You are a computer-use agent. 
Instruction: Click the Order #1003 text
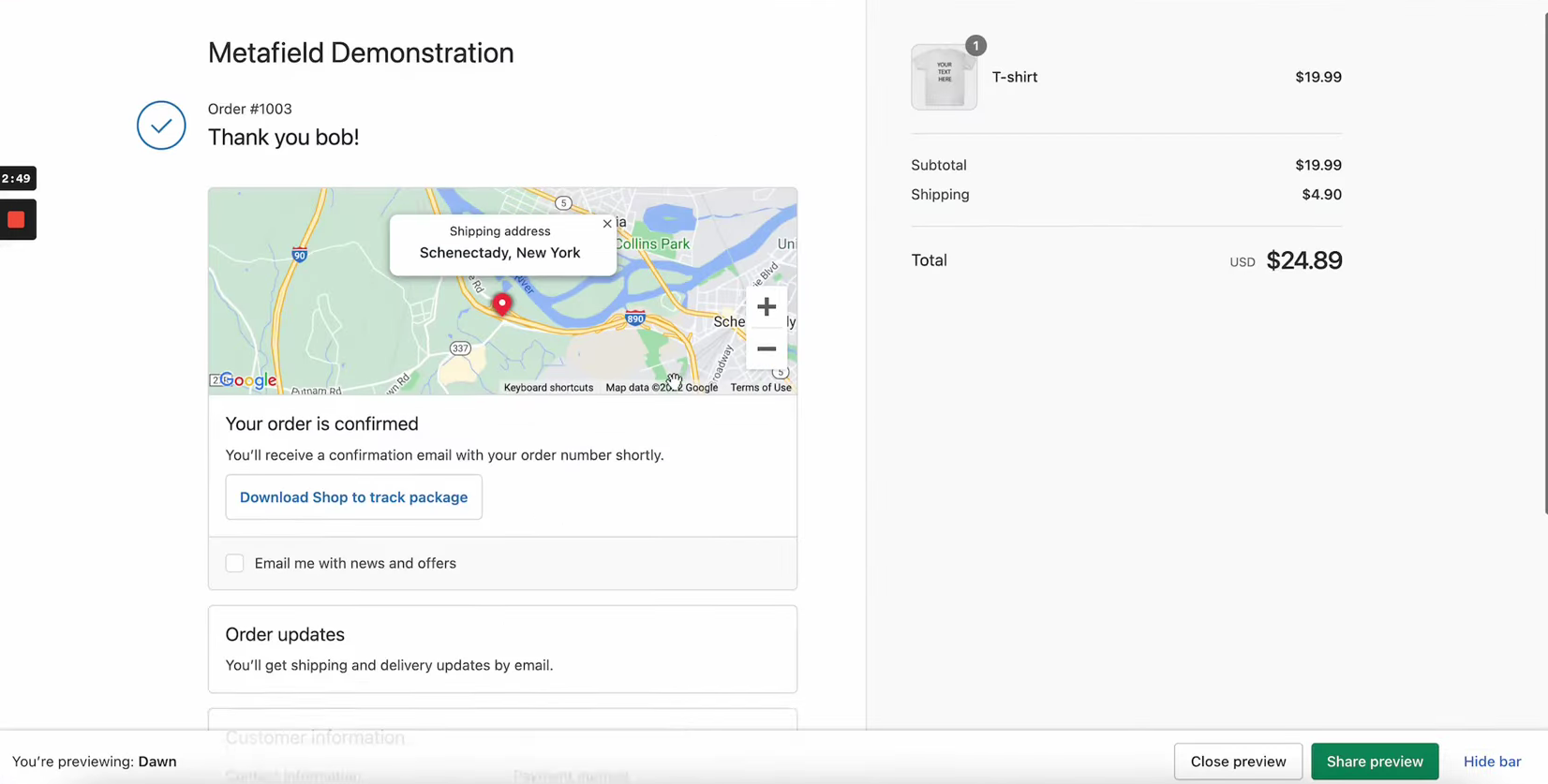pyautogui.click(x=249, y=109)
